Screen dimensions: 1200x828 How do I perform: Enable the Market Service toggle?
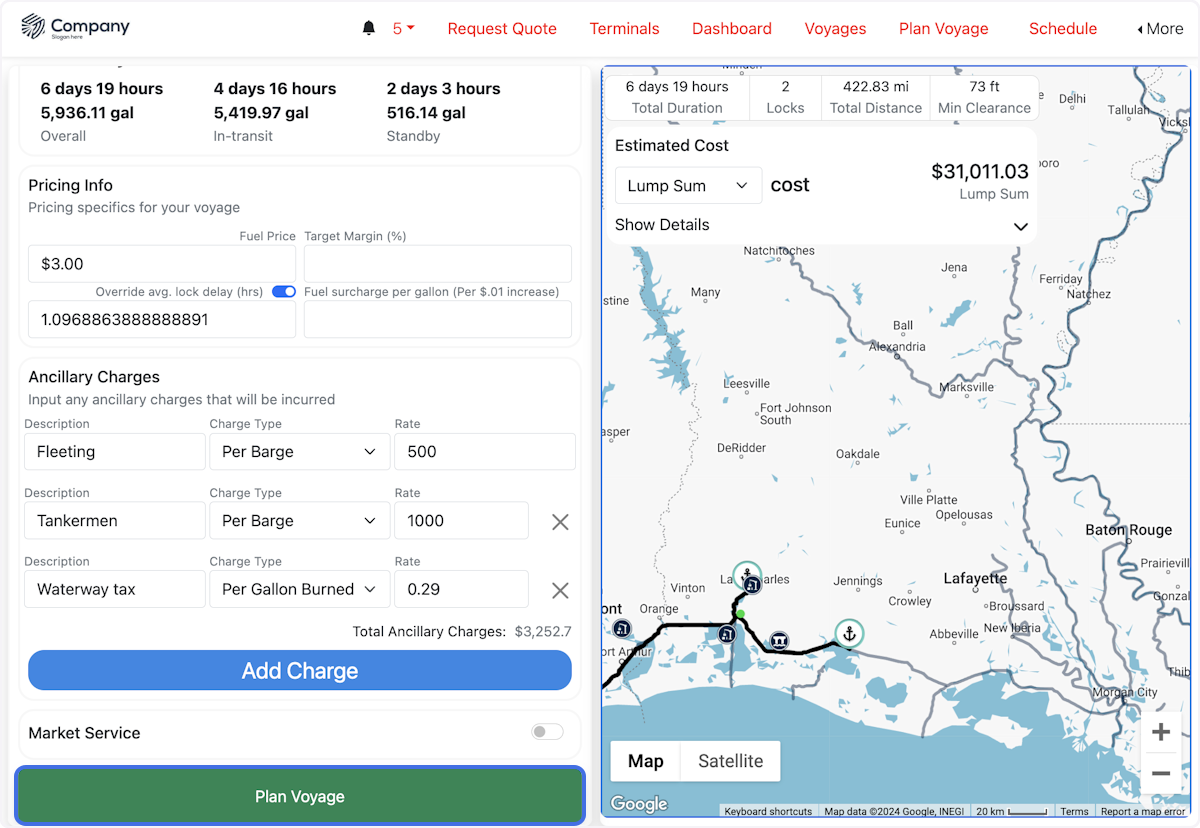(x=547, y=732)
